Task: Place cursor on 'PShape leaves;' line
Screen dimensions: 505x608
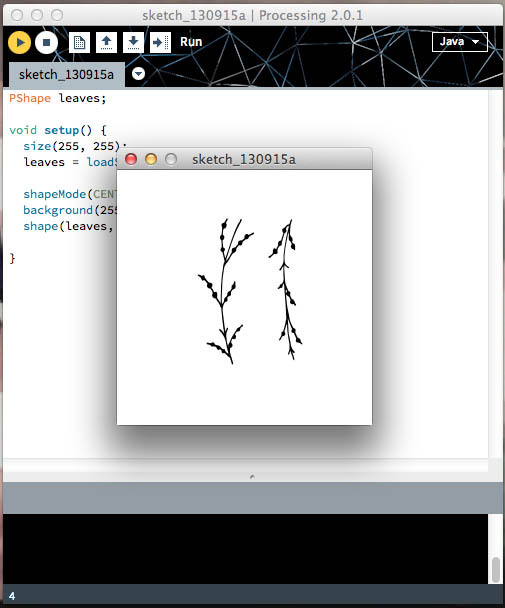Action: 57,98
